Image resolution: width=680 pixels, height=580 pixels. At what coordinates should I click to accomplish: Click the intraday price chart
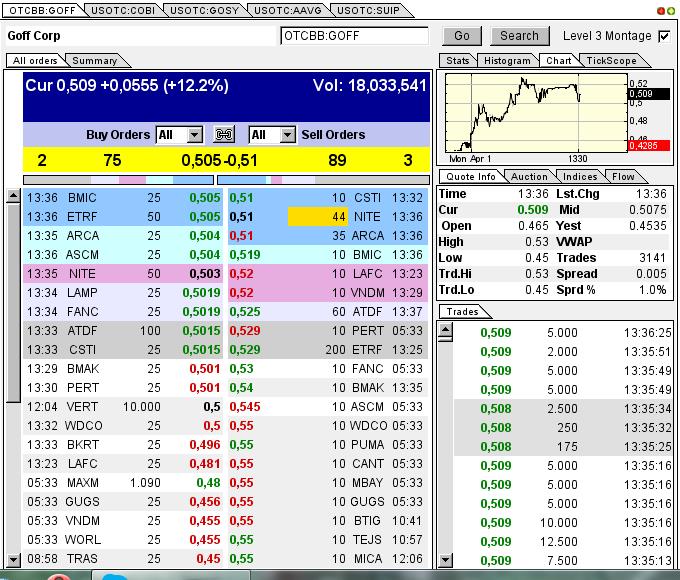click(x=536, y=113)
